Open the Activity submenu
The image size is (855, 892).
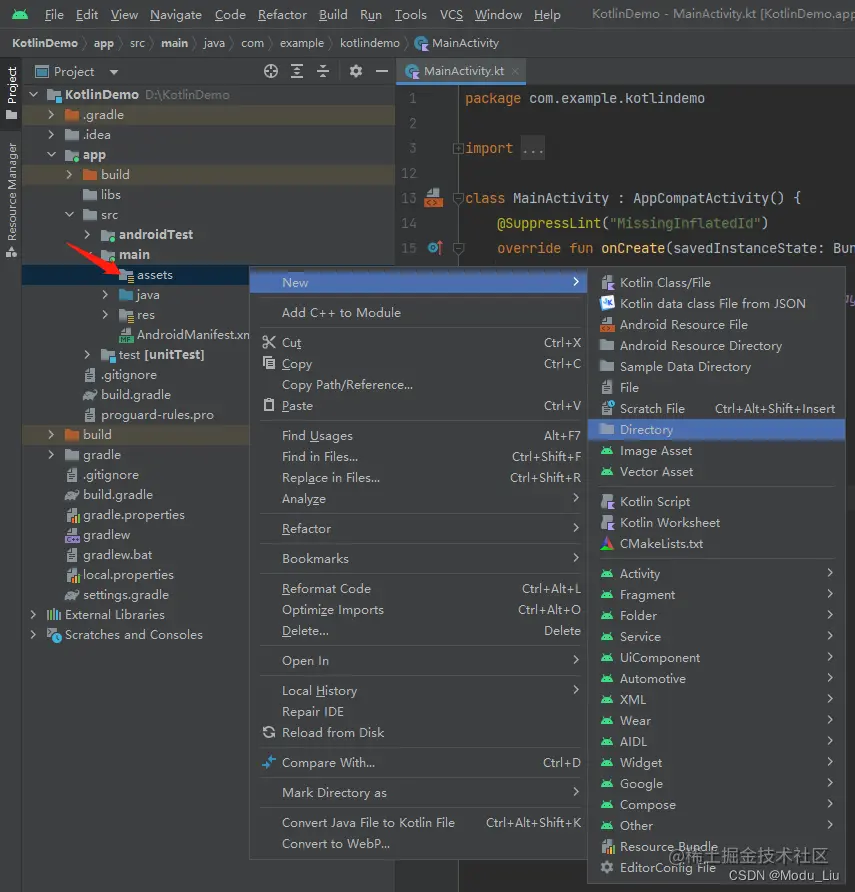click(716, 573)
